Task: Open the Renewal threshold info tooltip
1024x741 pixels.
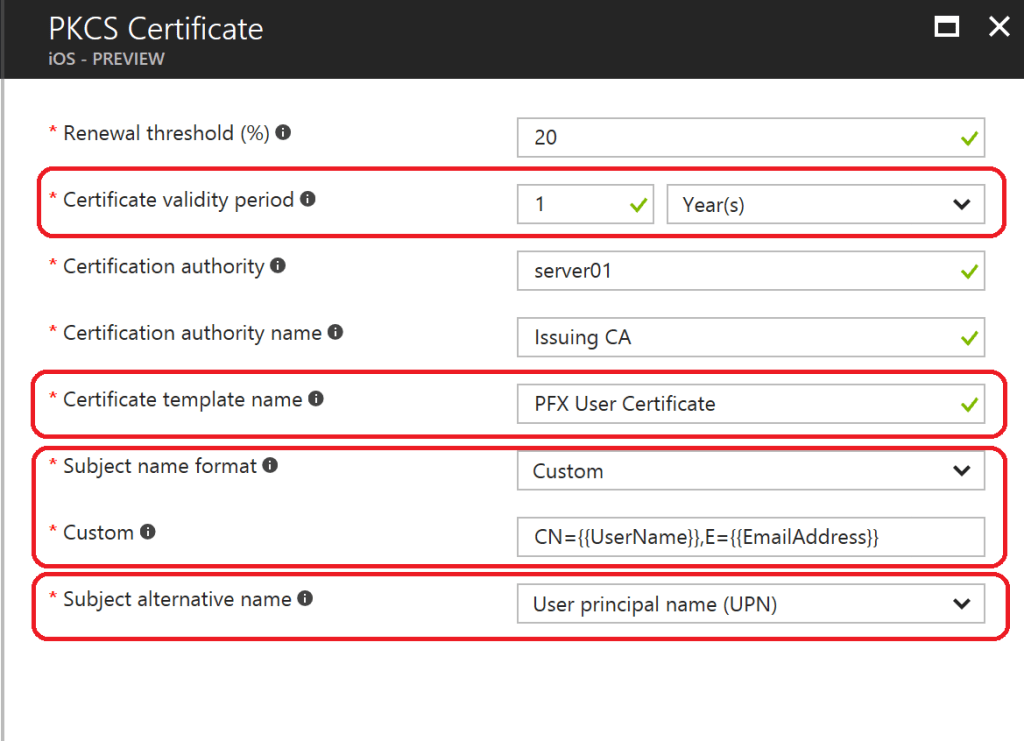Action: [x=282, y=132]
